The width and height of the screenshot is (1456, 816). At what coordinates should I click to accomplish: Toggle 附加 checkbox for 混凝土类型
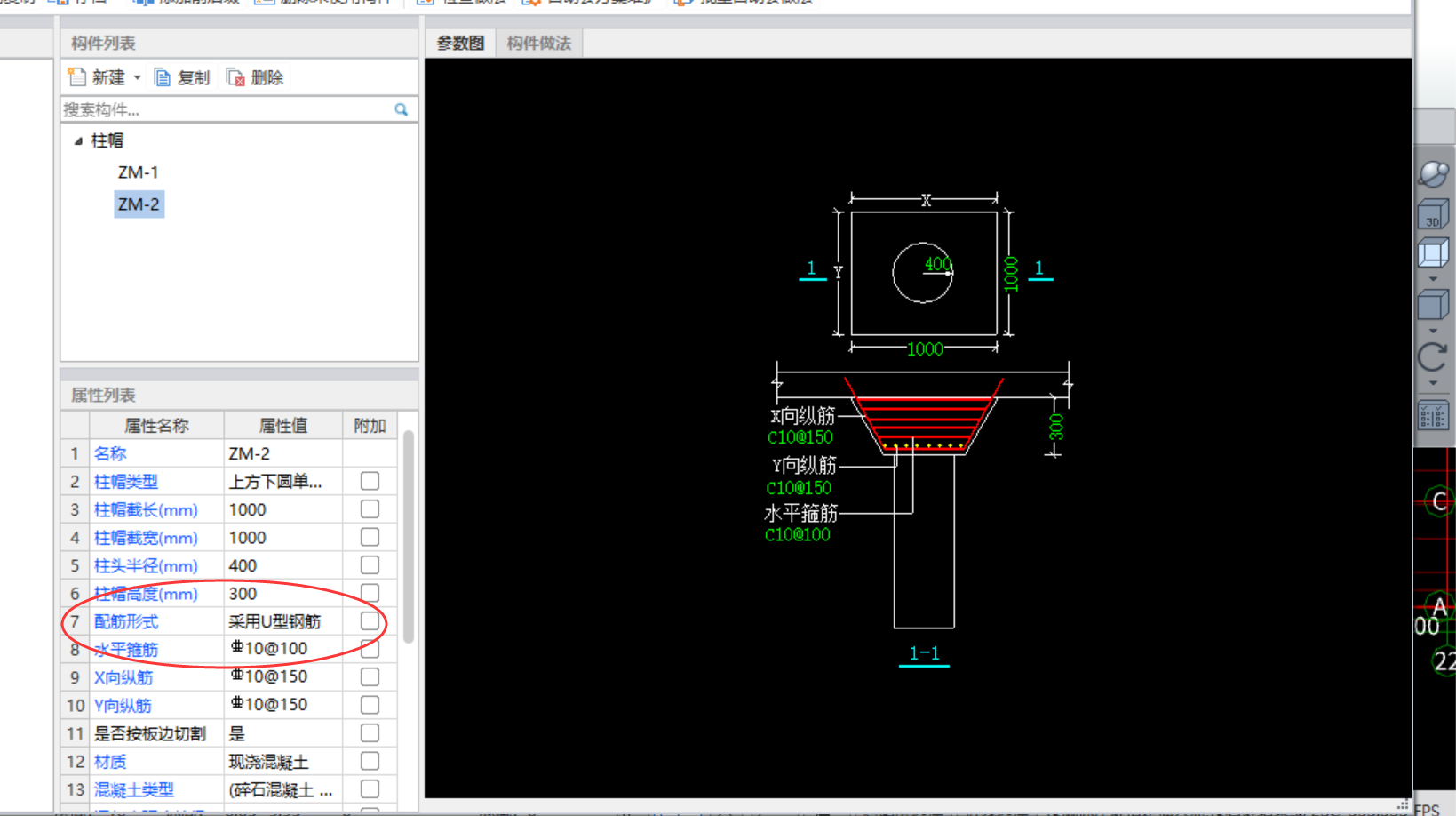point(370,789)
